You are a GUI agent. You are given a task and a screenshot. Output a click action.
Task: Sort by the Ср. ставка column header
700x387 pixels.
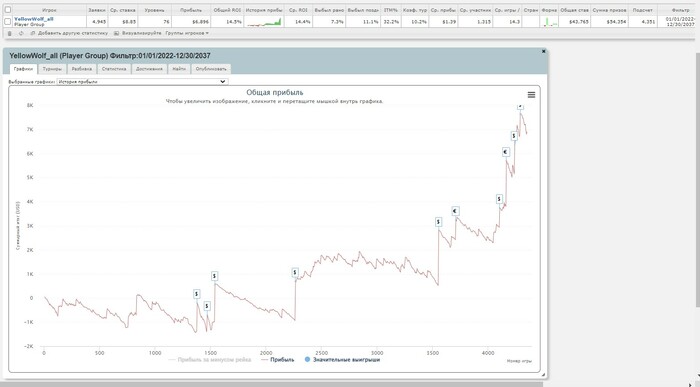click(122, 10)
